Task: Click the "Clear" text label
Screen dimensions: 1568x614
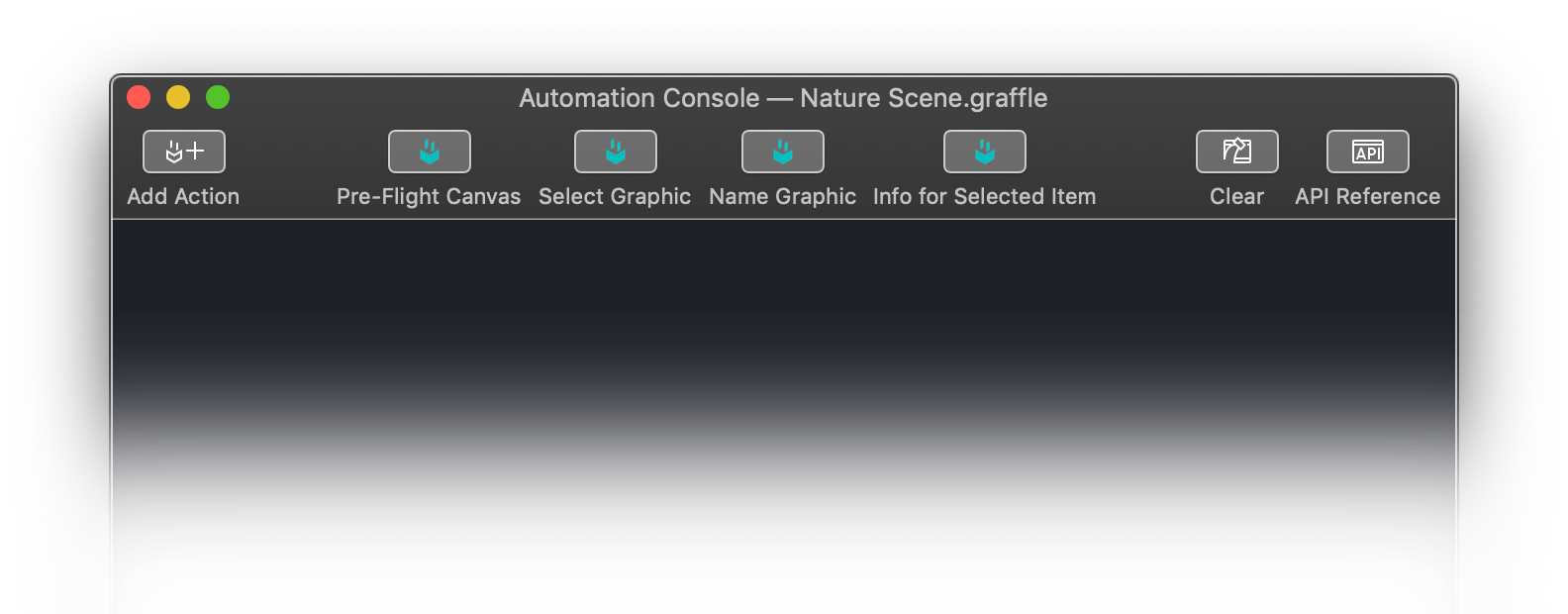Action: (1236, 196)
